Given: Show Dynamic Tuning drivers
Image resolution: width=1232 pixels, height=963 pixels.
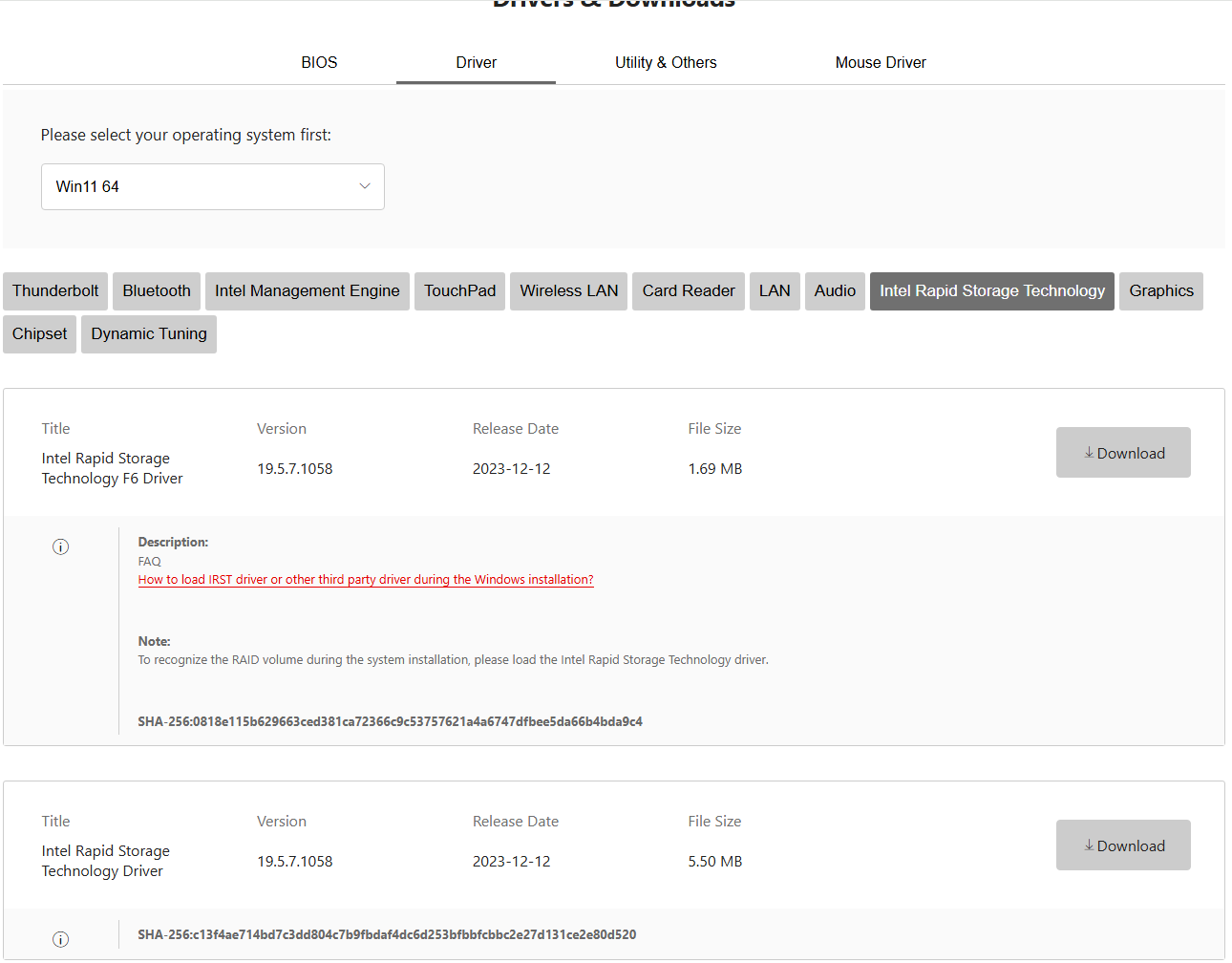Looking at the screenshot, I should tap(149, 334).
